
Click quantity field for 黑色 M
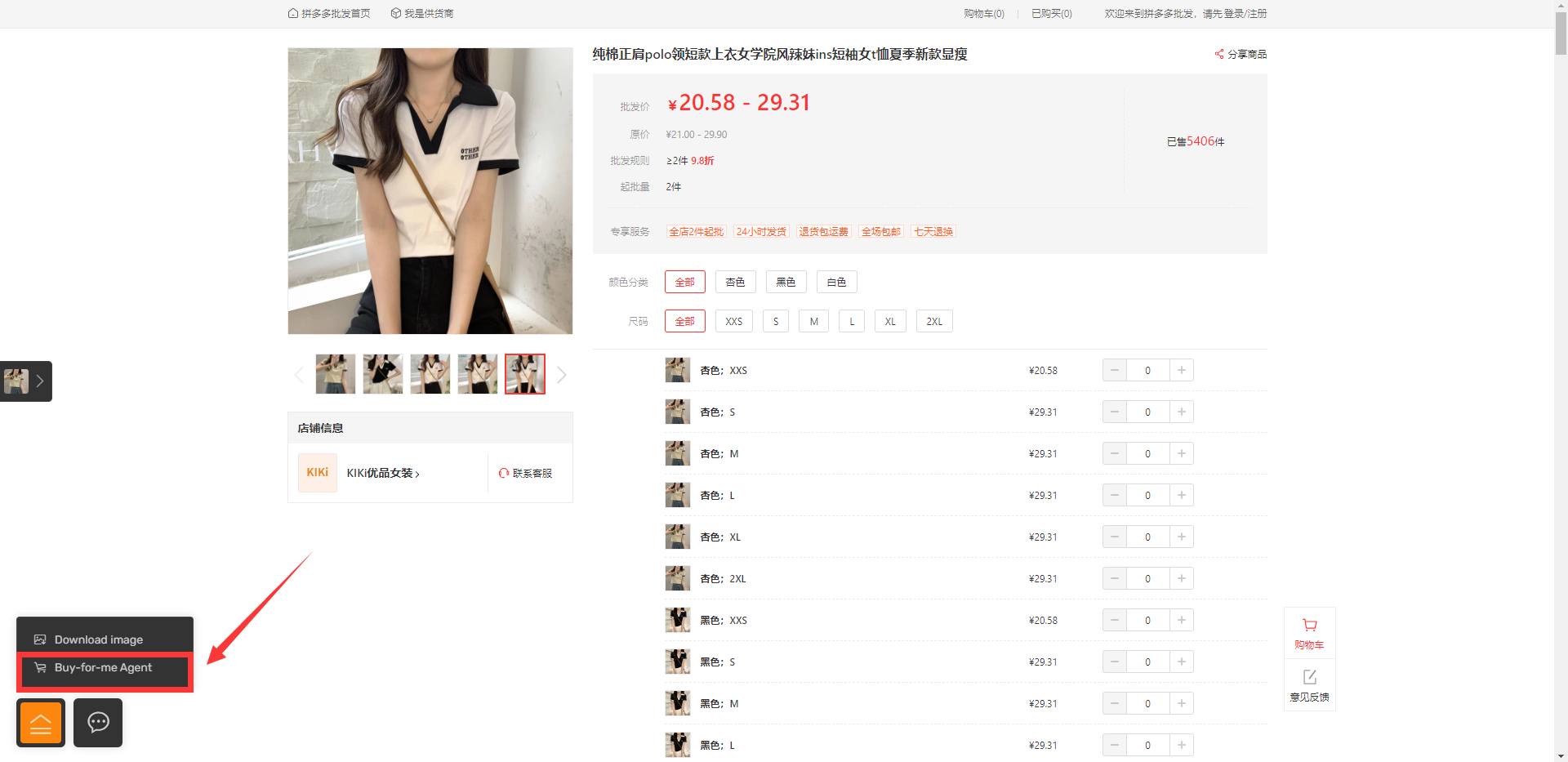pyautogui.click(x=1148, y=703)
